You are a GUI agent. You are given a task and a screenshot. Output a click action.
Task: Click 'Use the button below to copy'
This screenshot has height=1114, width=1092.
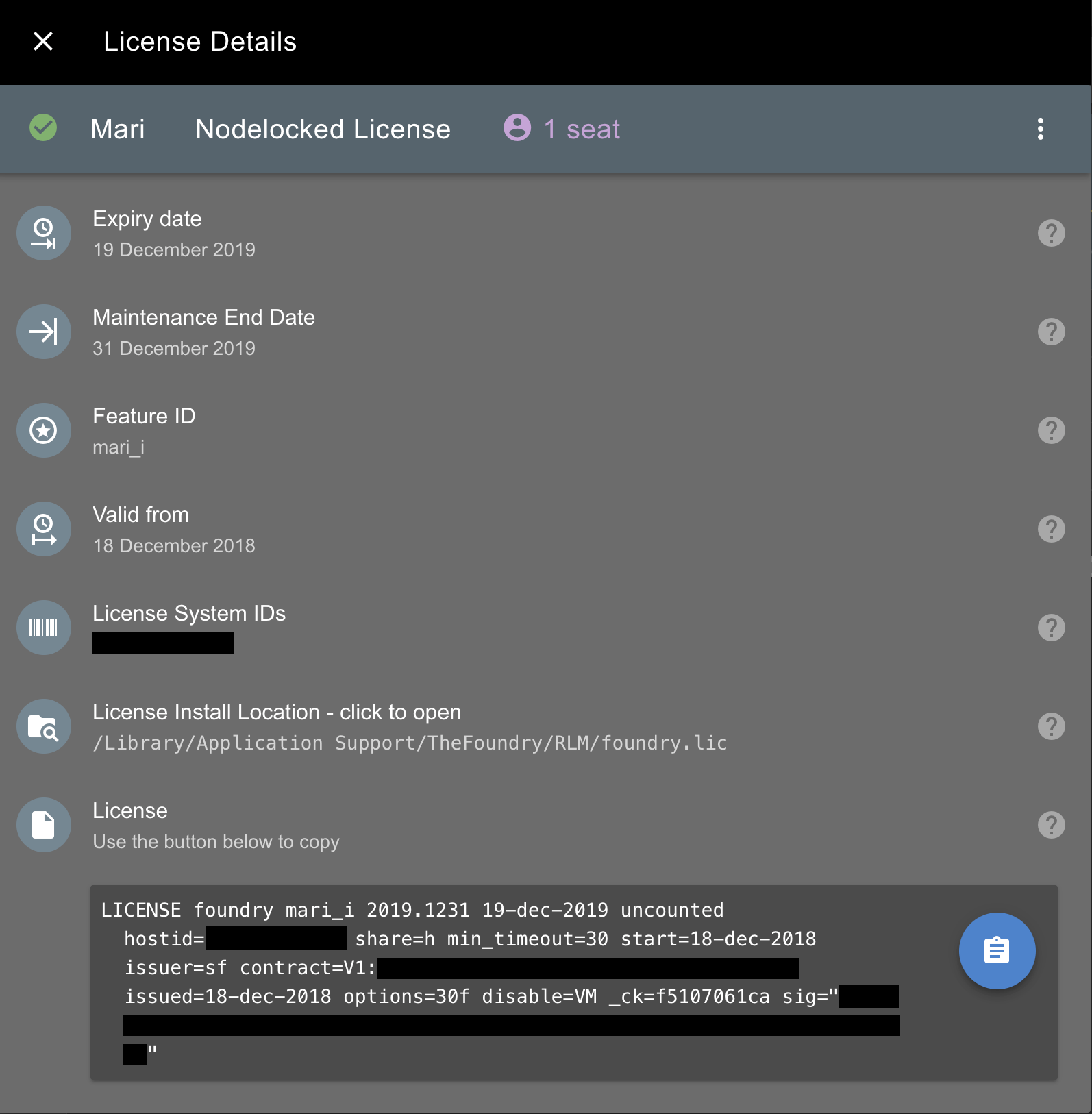coord(216,841)
